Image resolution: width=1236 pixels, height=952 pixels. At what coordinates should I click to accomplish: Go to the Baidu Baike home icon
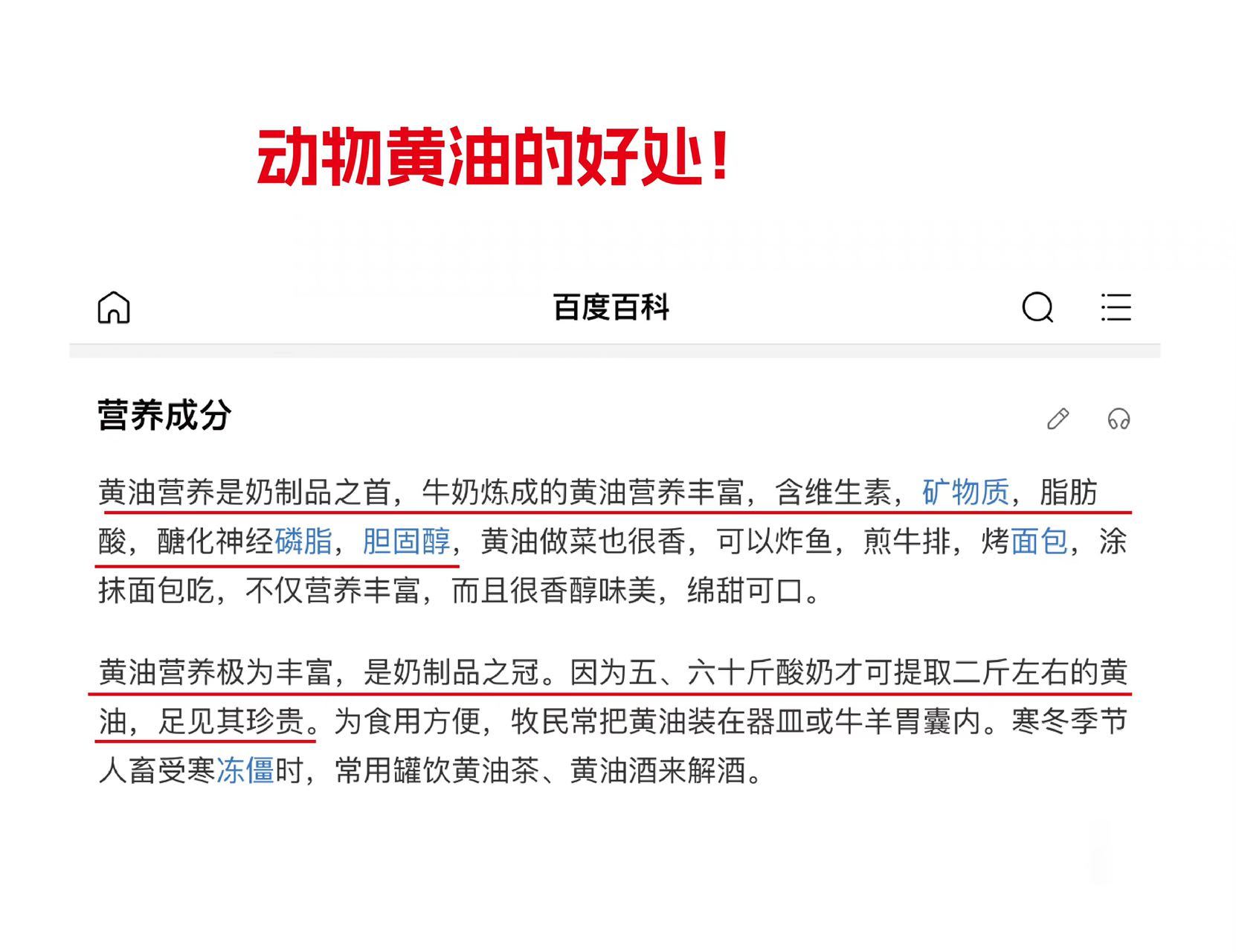(114, 307)
